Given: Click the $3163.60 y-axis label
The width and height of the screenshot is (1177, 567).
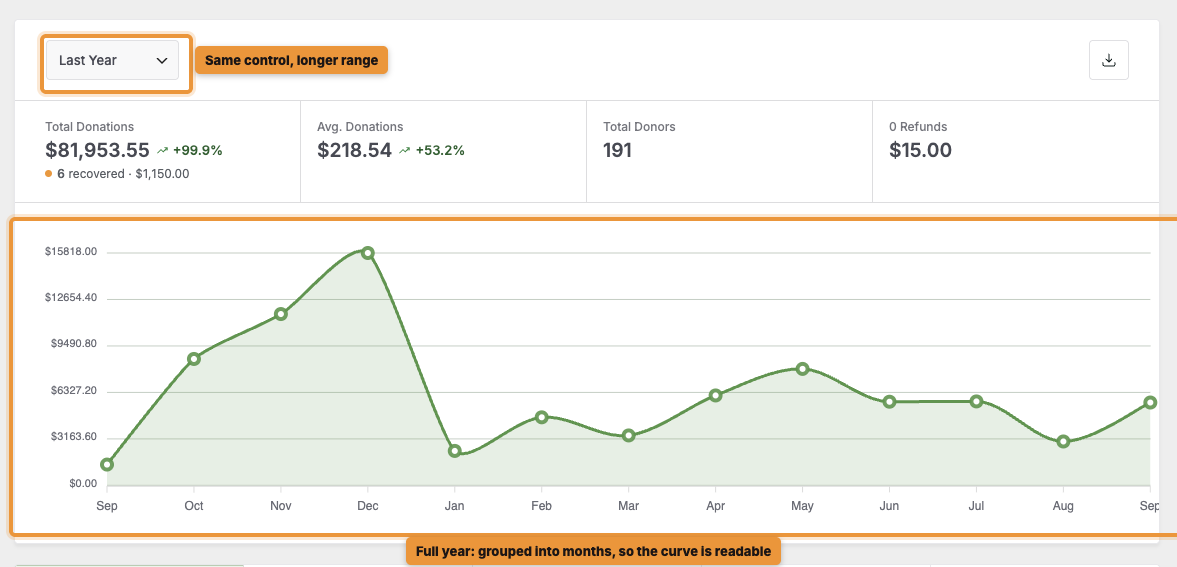Looking at the screenshot, I should click(x=74, y=437).
